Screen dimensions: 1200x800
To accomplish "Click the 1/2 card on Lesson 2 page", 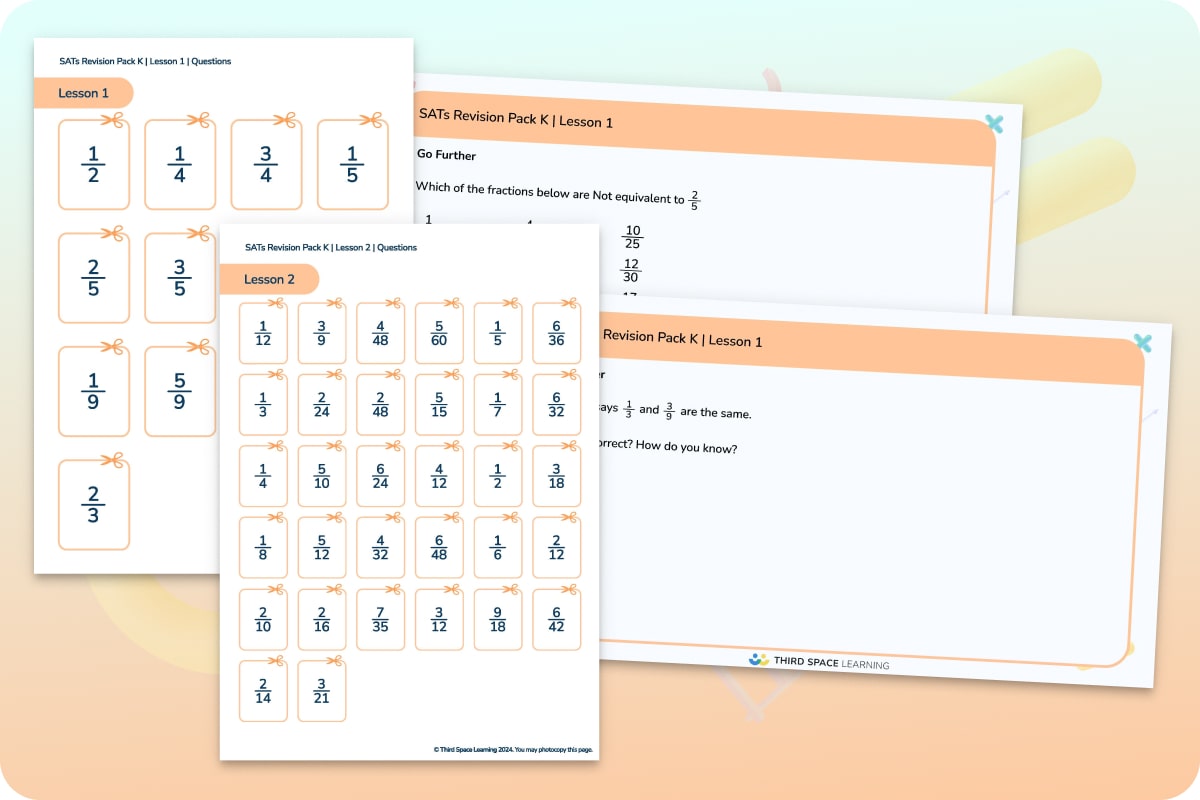I will click(498, 476).
